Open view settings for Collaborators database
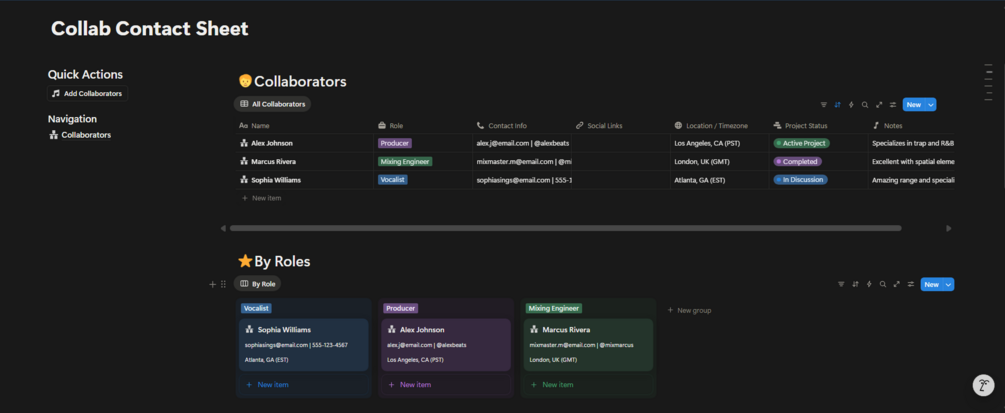The width and height of the screenshot is (1005, 413). click(893, 104)
